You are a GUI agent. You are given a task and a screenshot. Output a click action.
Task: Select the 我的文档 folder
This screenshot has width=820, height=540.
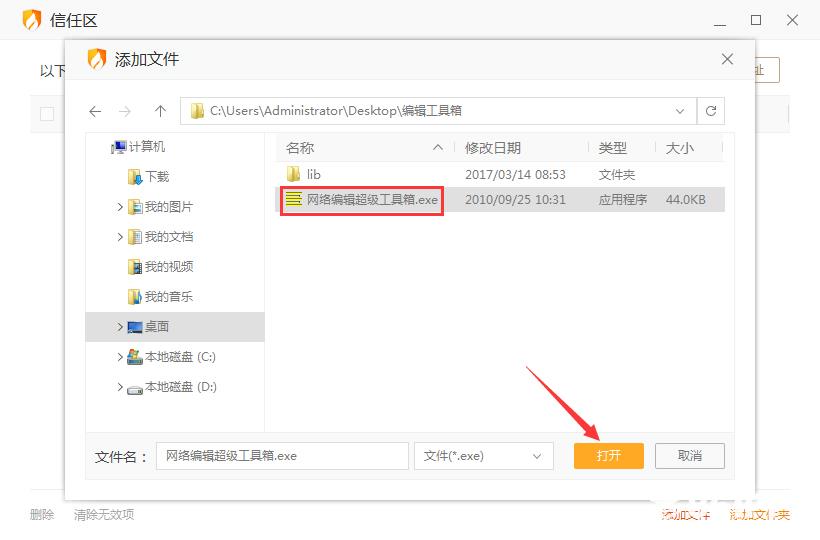[161, 237]
